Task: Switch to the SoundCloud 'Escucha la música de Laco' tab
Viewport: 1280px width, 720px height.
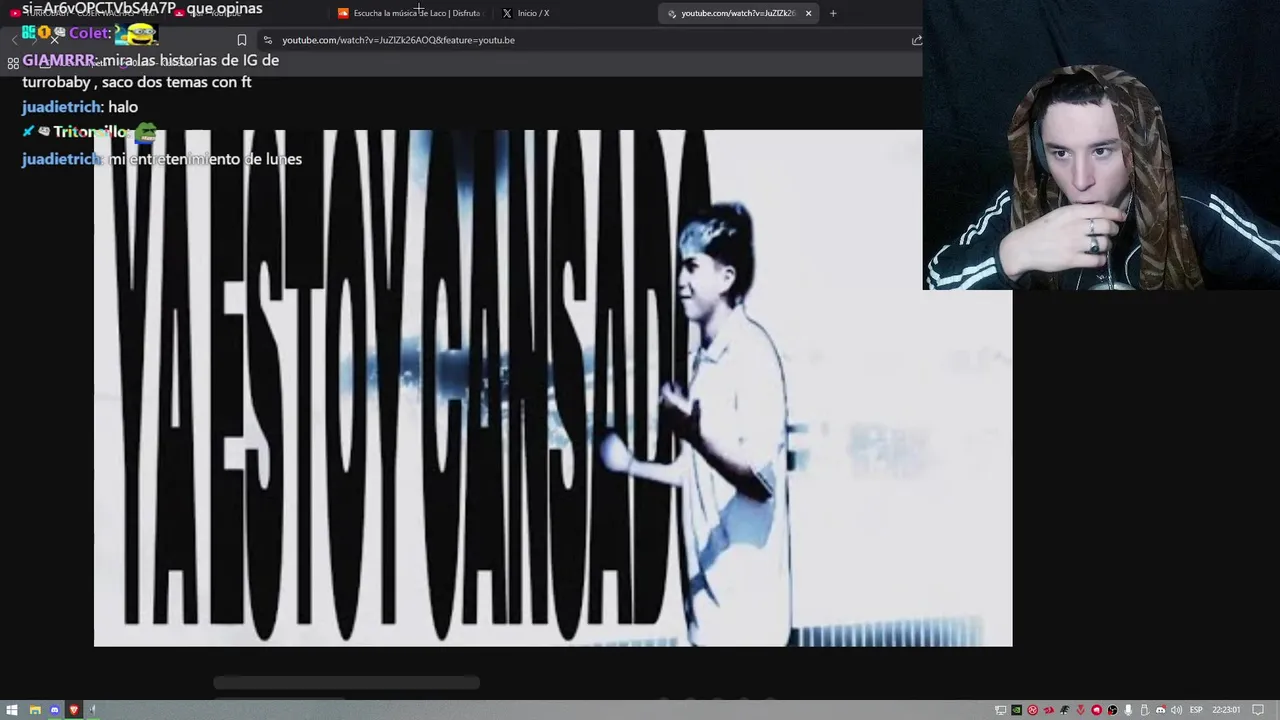Action: pos(410,13)
